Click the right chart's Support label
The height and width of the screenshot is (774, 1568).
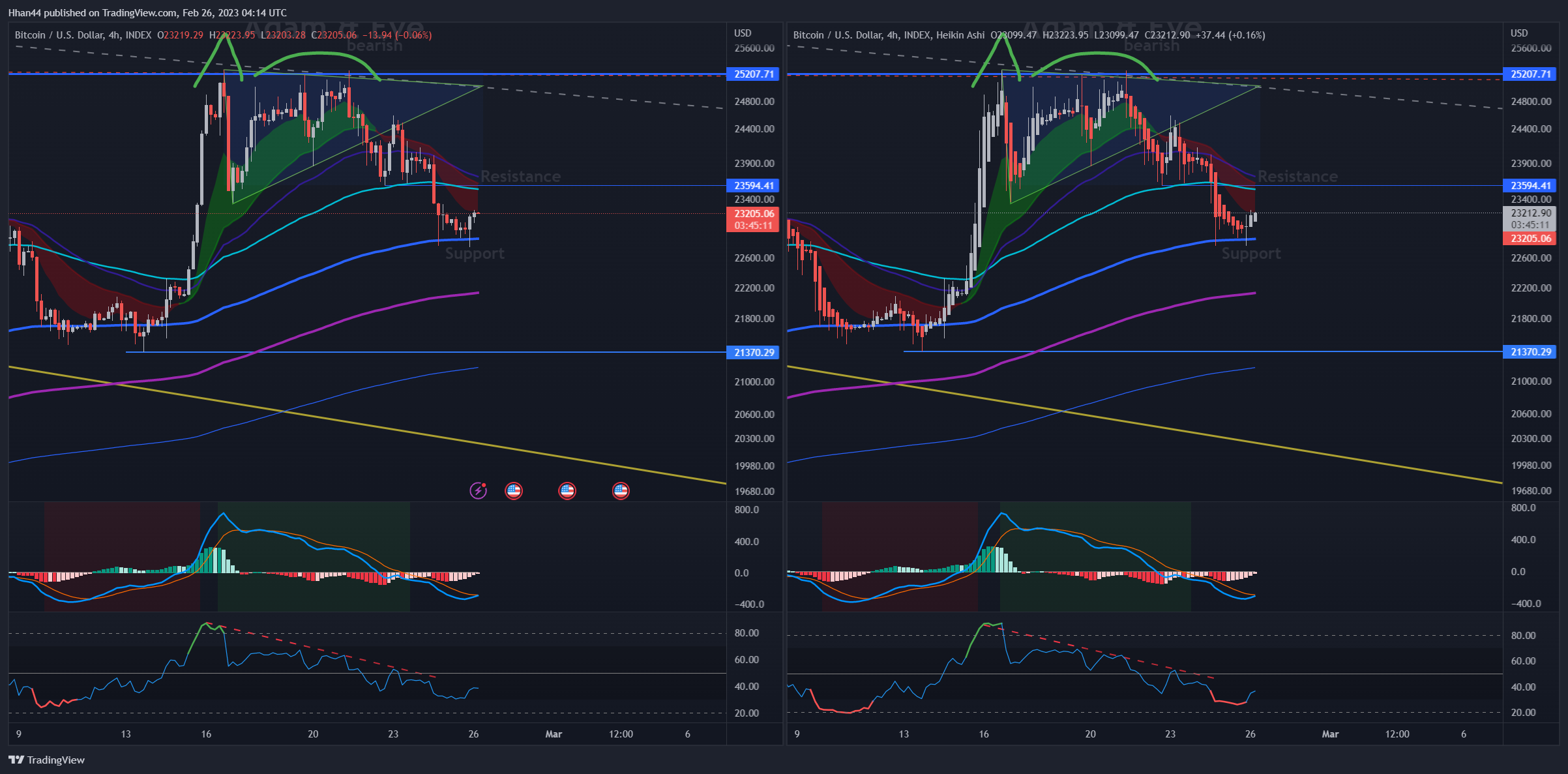(1251, 254)
